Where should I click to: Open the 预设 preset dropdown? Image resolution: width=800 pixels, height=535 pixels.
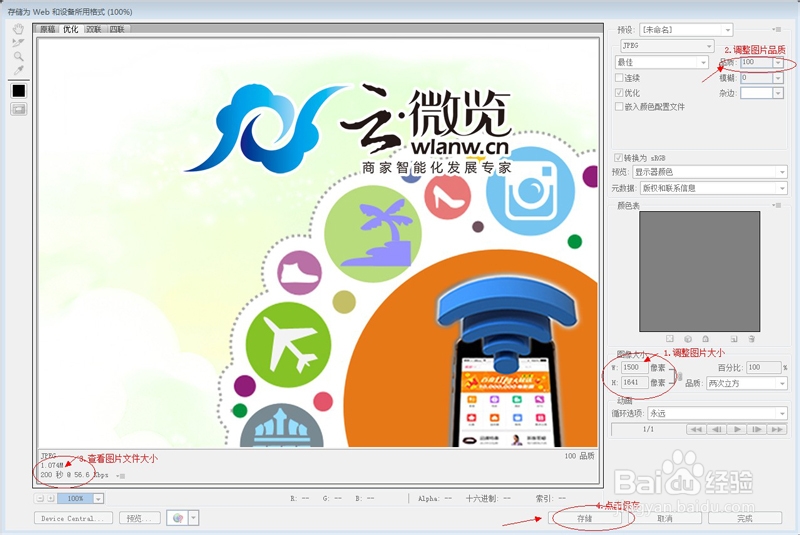pos(686,30)
